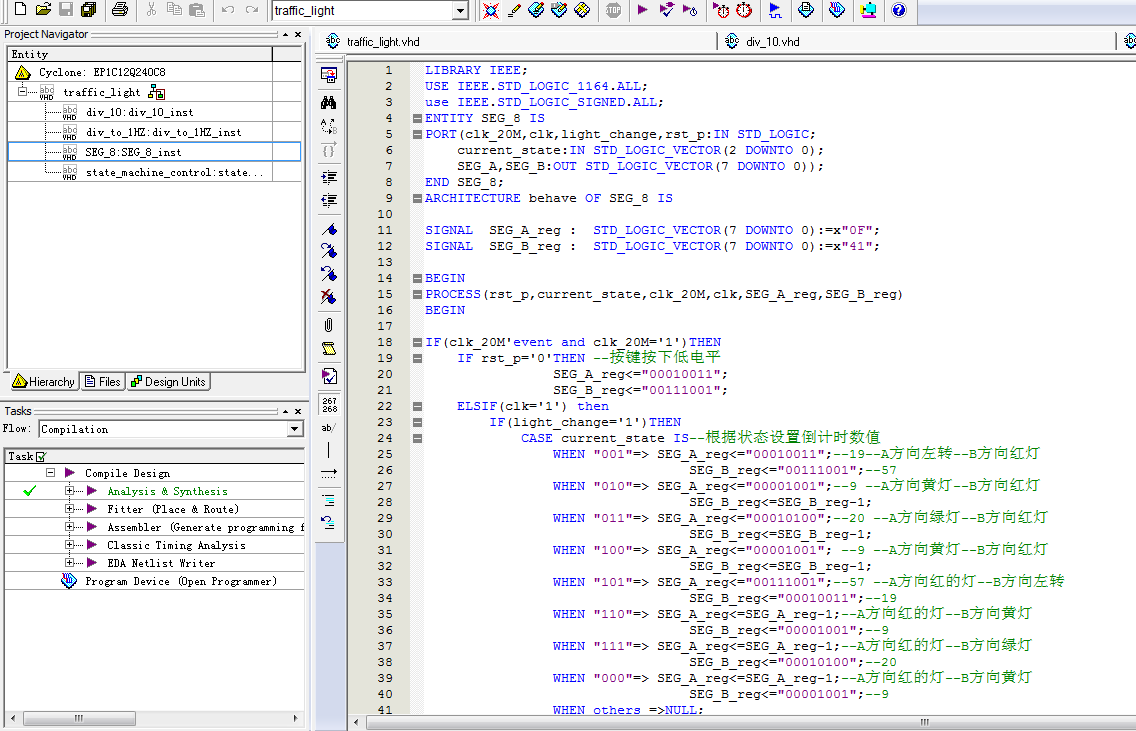The image size is (1136, 731).
Task: Click the Help question mark icon
Action: pyautogui.click(x=898, y=10)
